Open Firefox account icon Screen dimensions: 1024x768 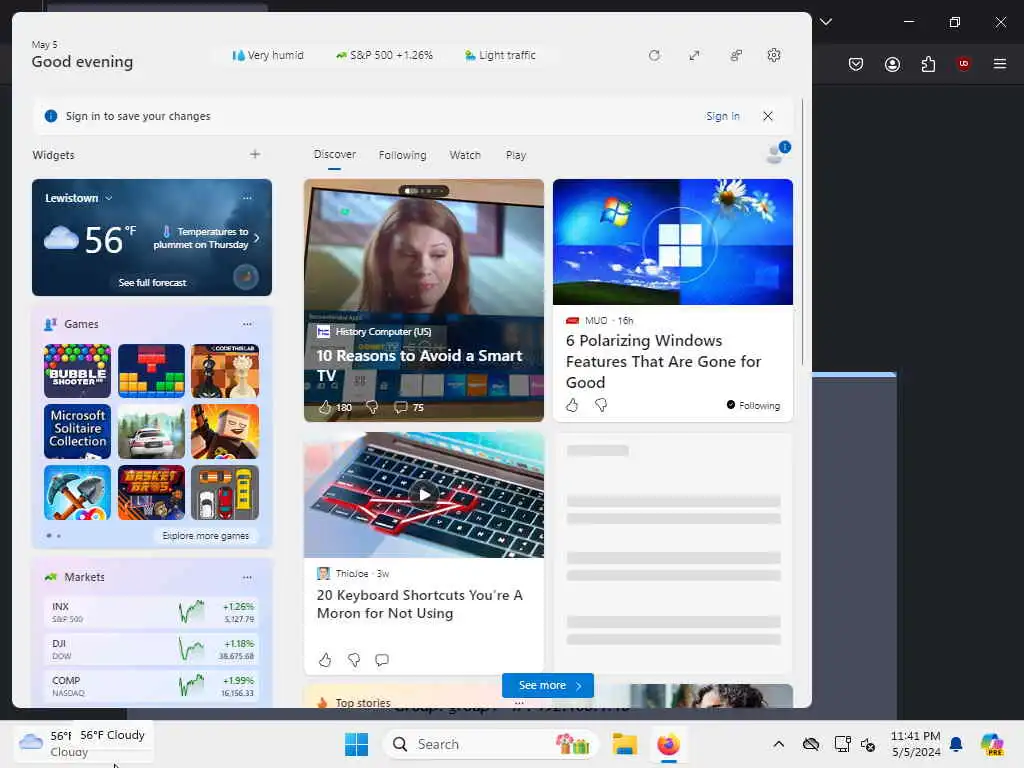click(x=892, y=64)
